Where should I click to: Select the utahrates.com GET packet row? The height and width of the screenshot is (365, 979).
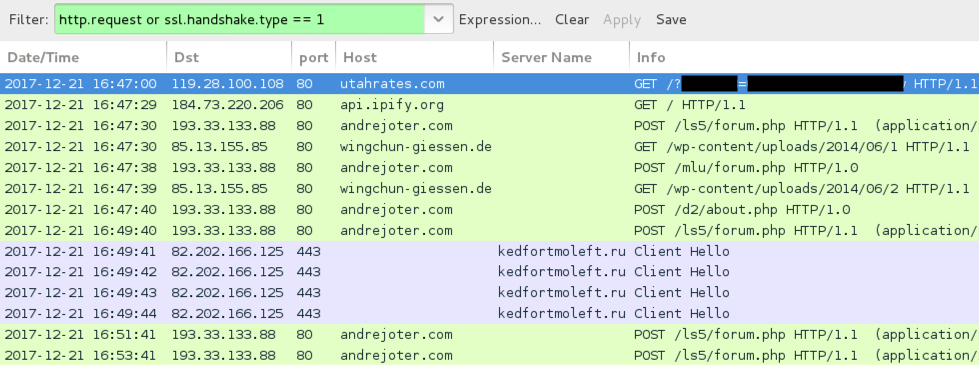click(490, 84)
